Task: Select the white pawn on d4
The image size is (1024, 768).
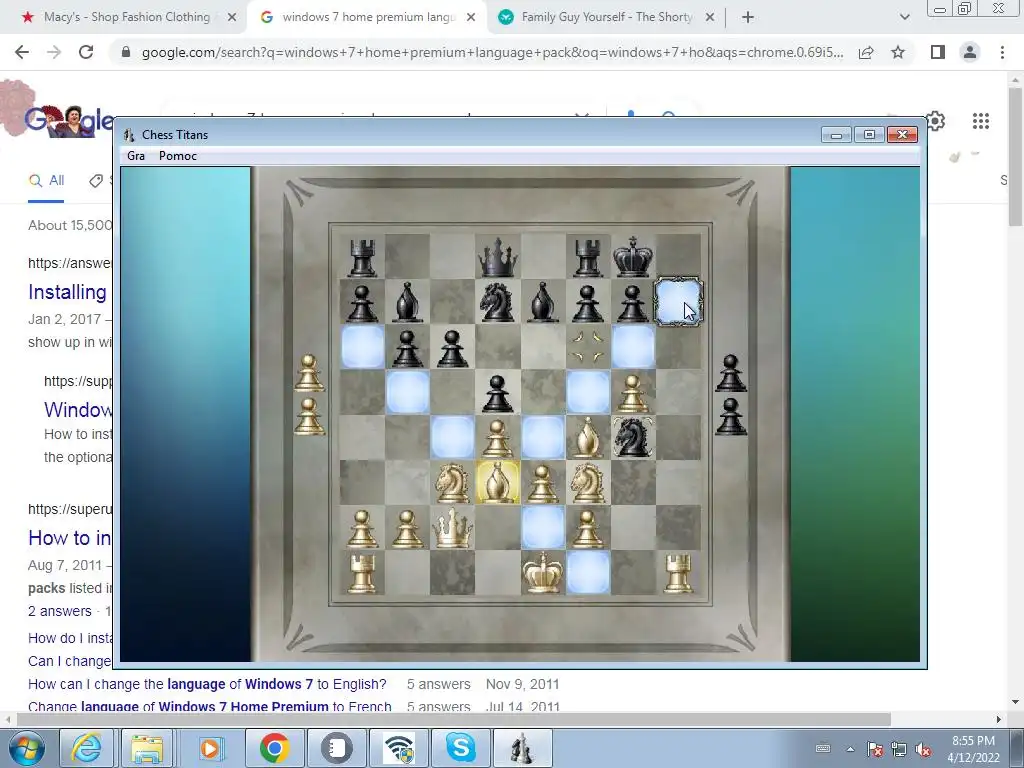Action: pos(498,437)
